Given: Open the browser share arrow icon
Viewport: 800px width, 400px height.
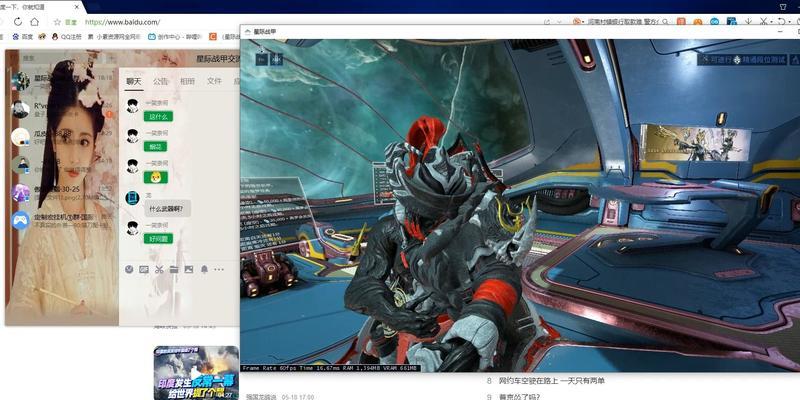Looking at the screenshot, I should click(x=547, y=22).
